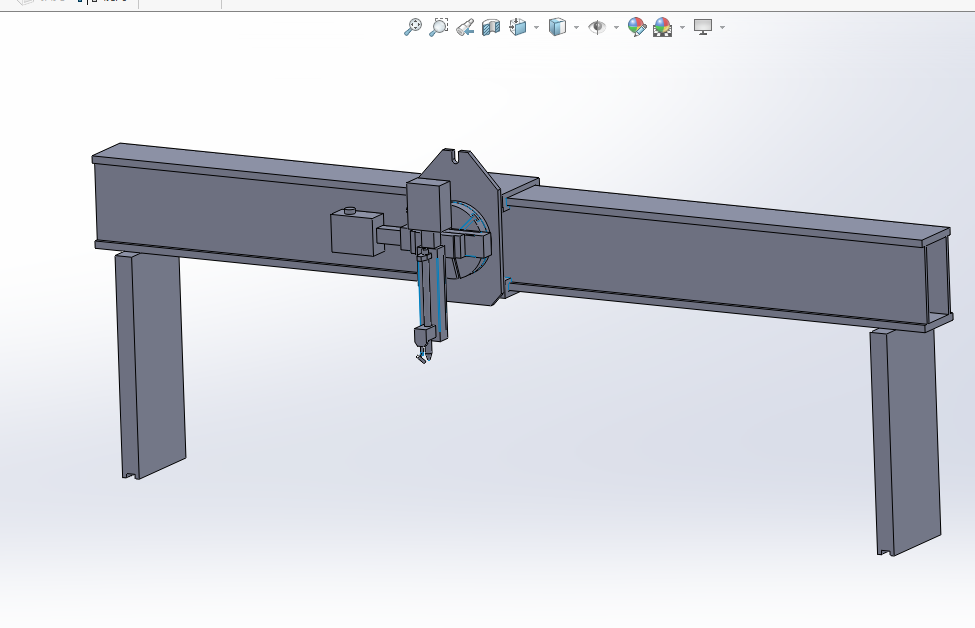Screen dimensions: 975x628
Task: Expand the View Orientation dropdown arrow
Action: click(x=537, y=27)
